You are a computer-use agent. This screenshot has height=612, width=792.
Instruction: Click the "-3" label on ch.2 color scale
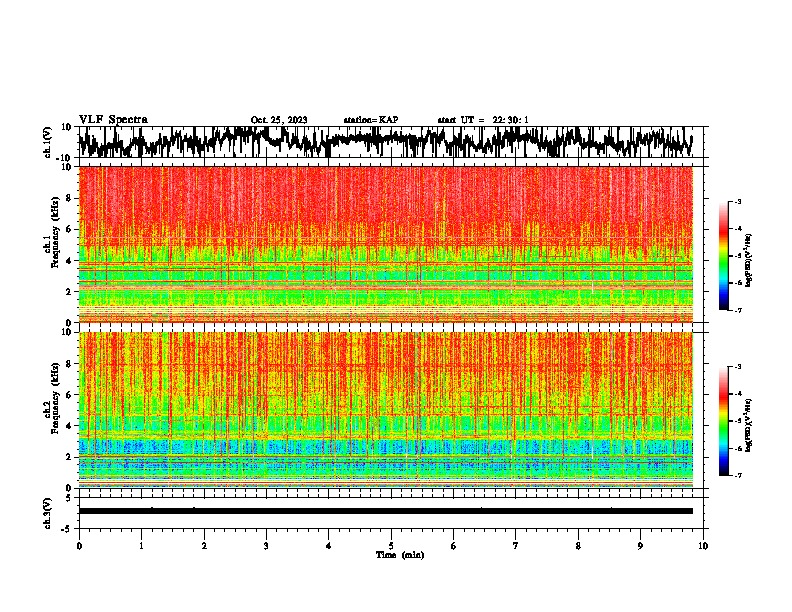(x=738, y=367)
